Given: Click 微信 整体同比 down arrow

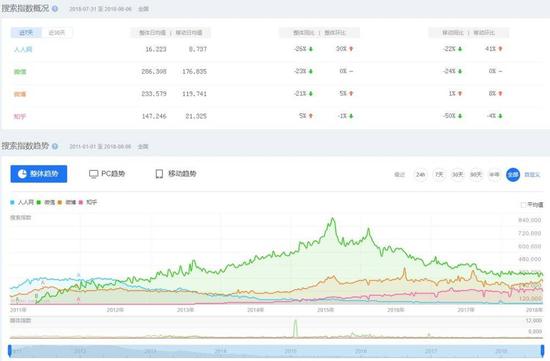Looking at the screenshot, I should pyautogui.click(x=311, y=71).
